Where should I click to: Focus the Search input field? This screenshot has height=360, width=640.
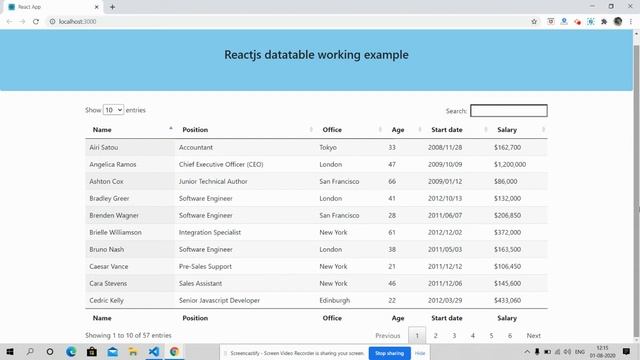coord(509,111)
